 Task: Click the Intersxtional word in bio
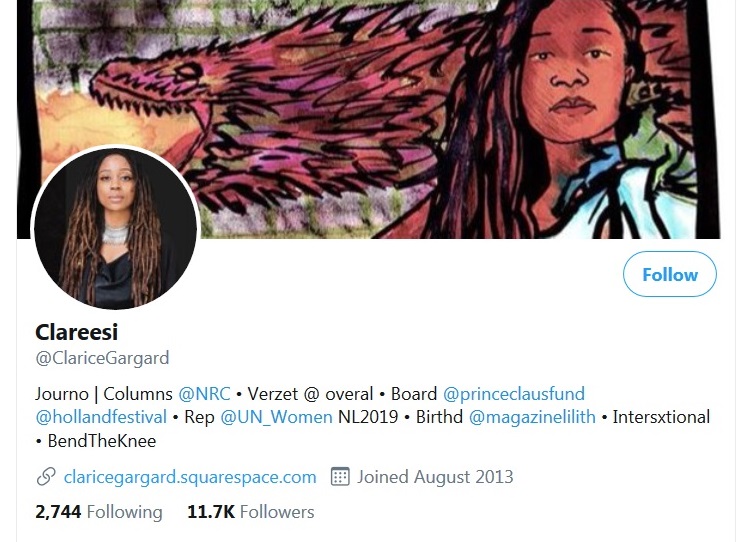pyautogui.click(x=661, y=417)
